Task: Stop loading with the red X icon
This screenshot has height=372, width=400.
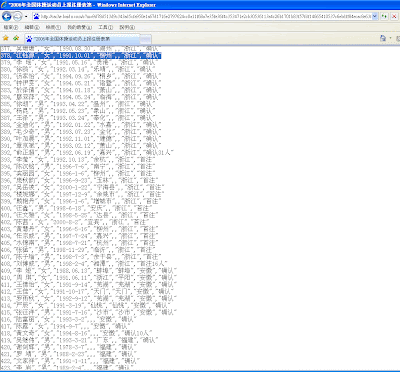Action: [394, 16]
